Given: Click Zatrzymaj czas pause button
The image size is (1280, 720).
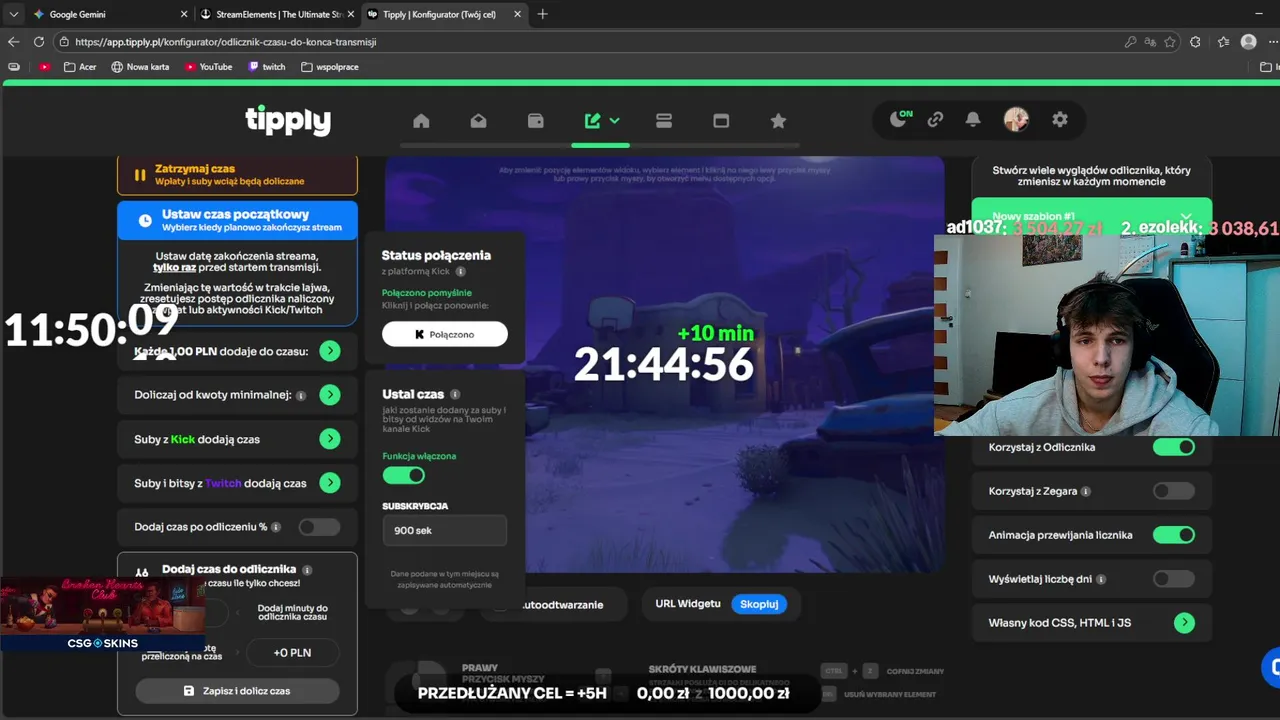Looking at the screenshot, I should pyautogui.click(x=237, y=175).
